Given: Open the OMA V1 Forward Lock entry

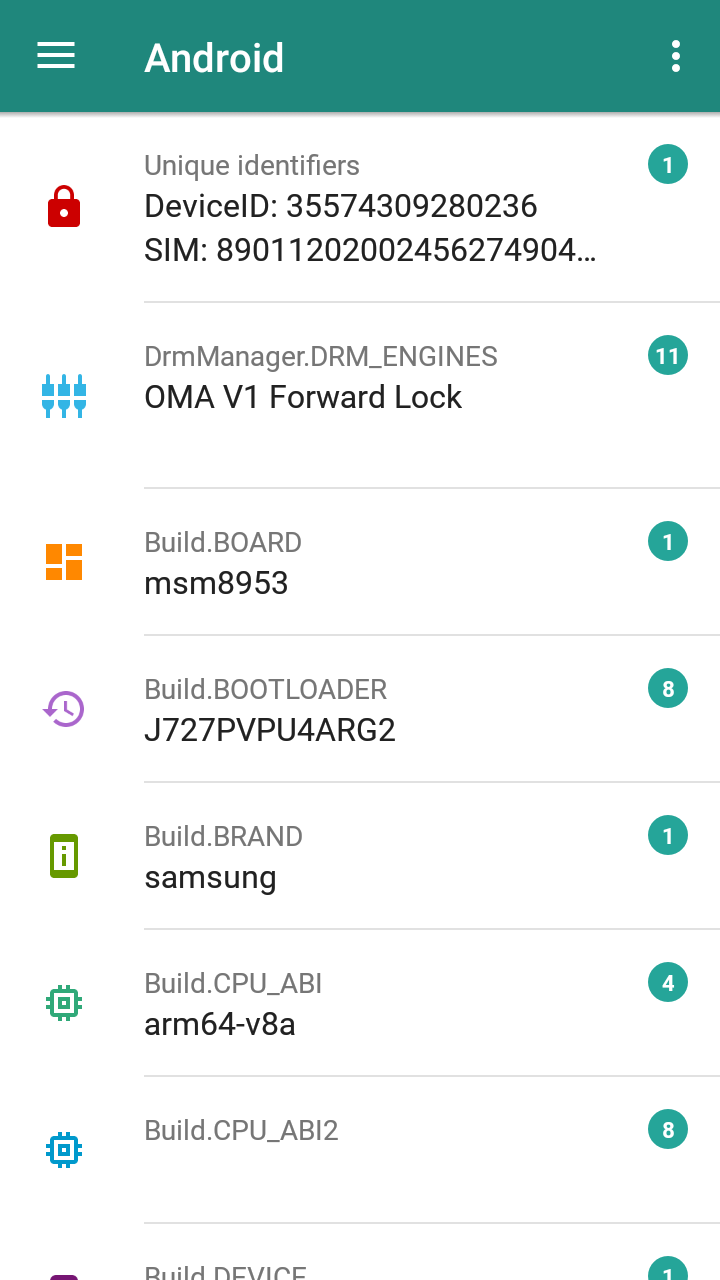Looking at the screenshot, I should coord(360,395).
